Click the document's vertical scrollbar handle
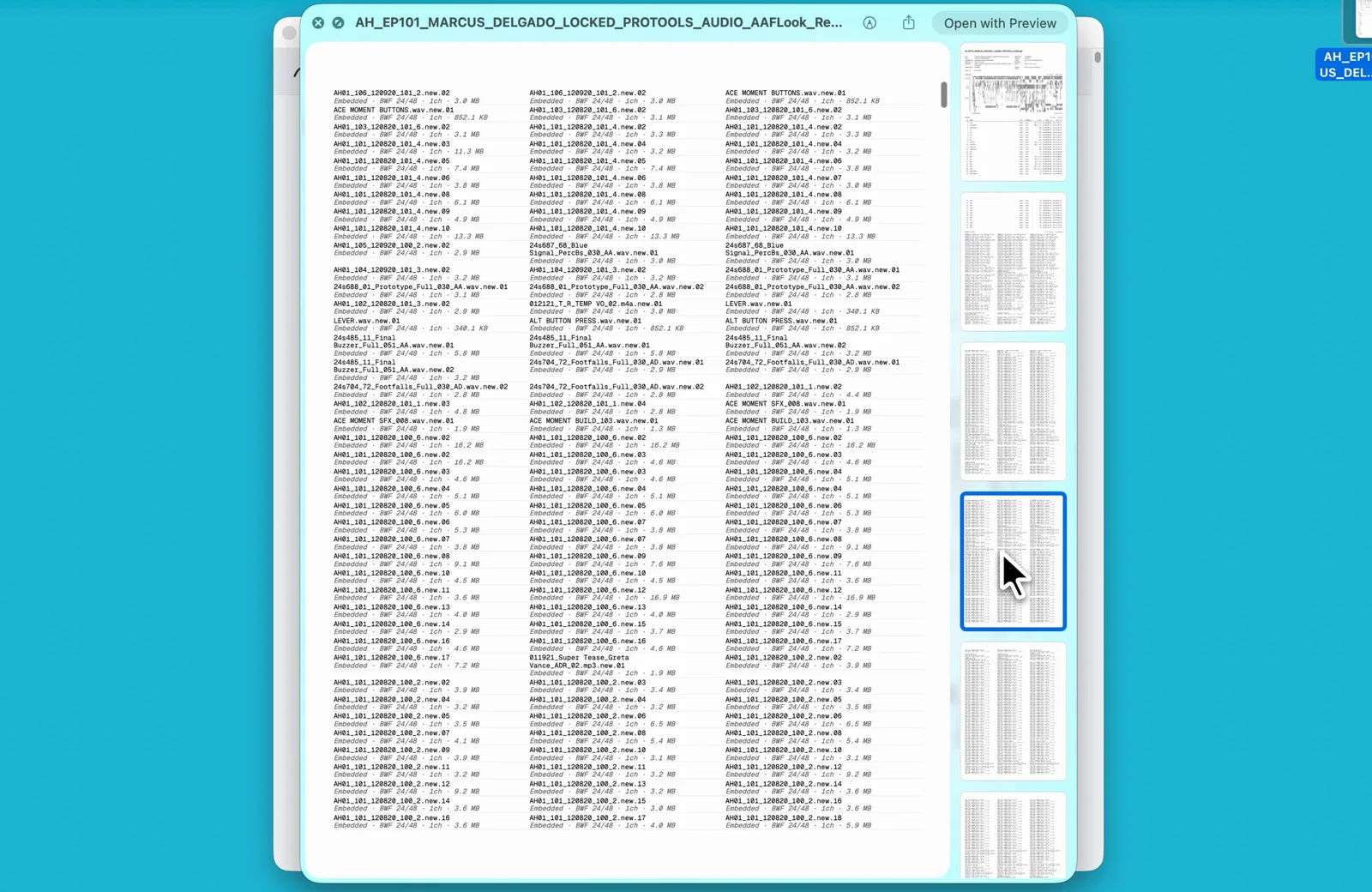Screen dimensions: 1372x892 pos(944,94)
